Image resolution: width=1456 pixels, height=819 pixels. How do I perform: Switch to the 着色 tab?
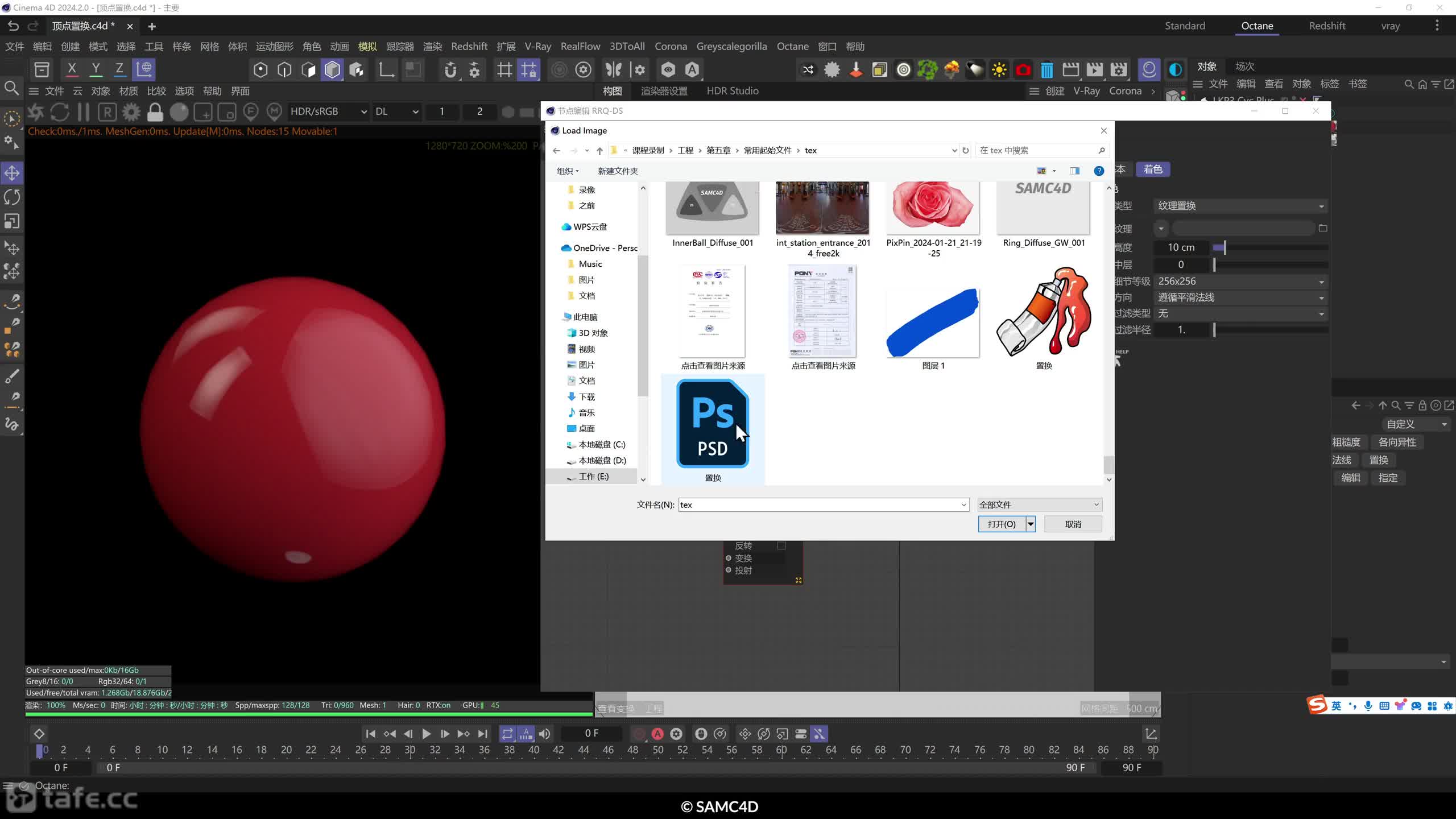1152,169
